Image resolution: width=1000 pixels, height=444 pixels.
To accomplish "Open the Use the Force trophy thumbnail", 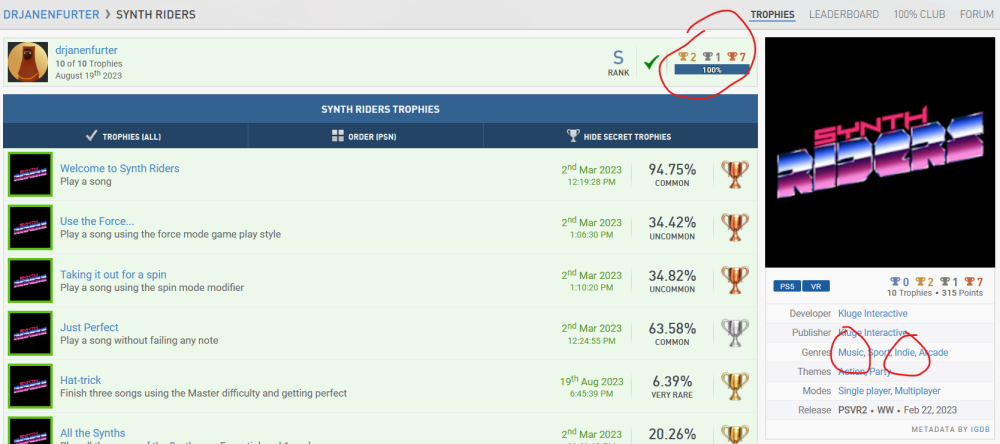I will 30,227.
